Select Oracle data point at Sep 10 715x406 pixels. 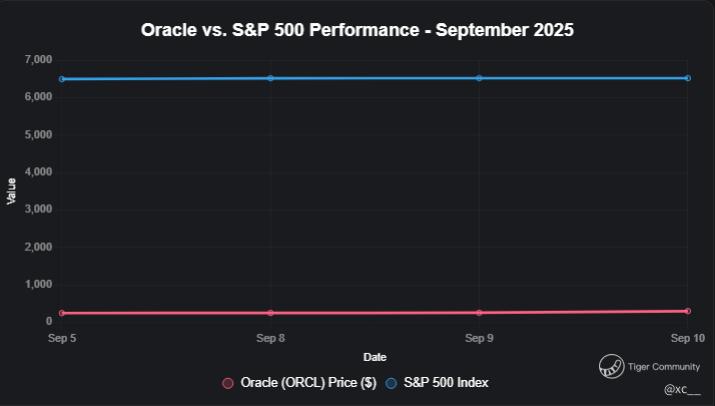pyautogui.click(x=688, y=311)
